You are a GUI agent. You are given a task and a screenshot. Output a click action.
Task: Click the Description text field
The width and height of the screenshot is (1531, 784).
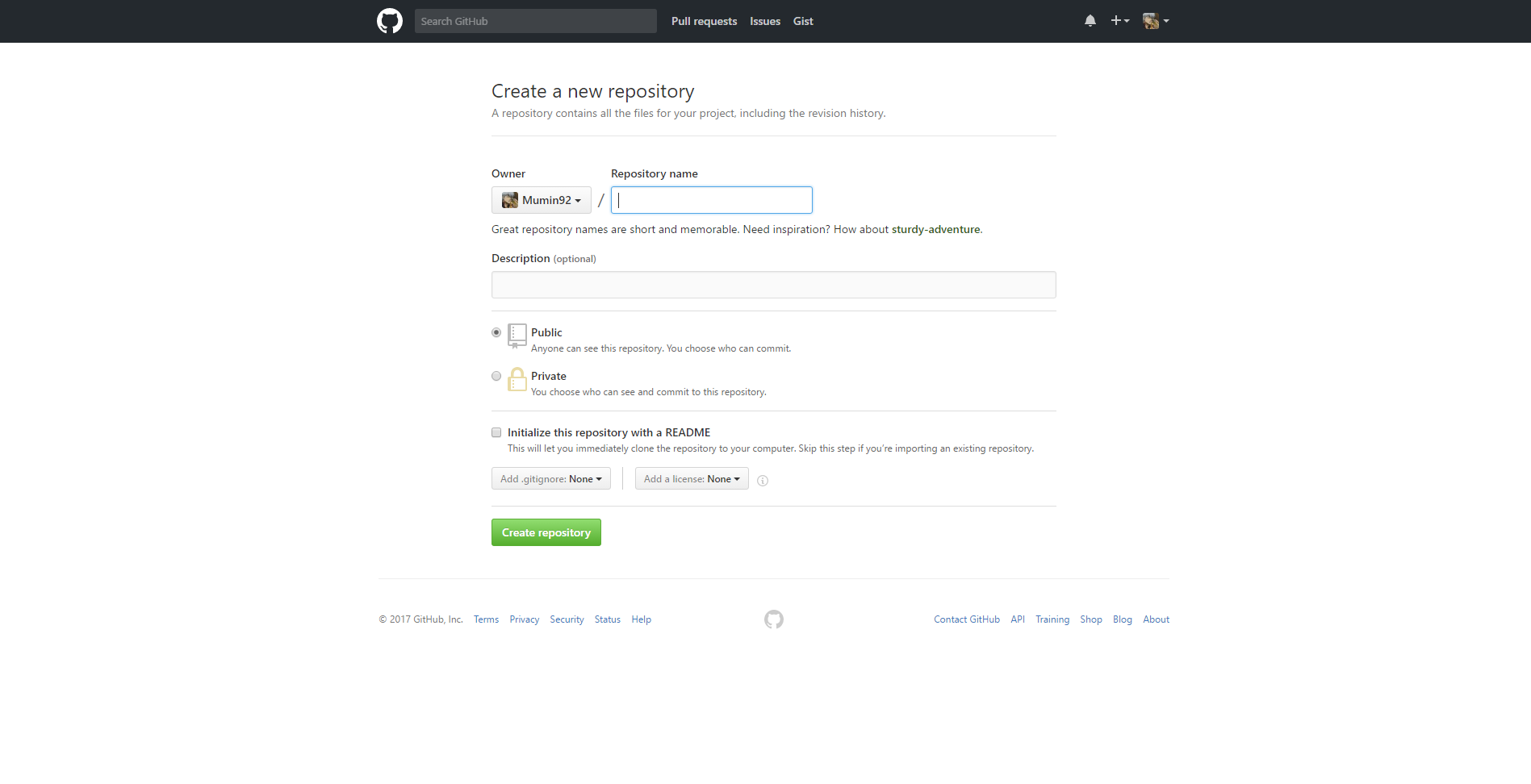[772, 285]
